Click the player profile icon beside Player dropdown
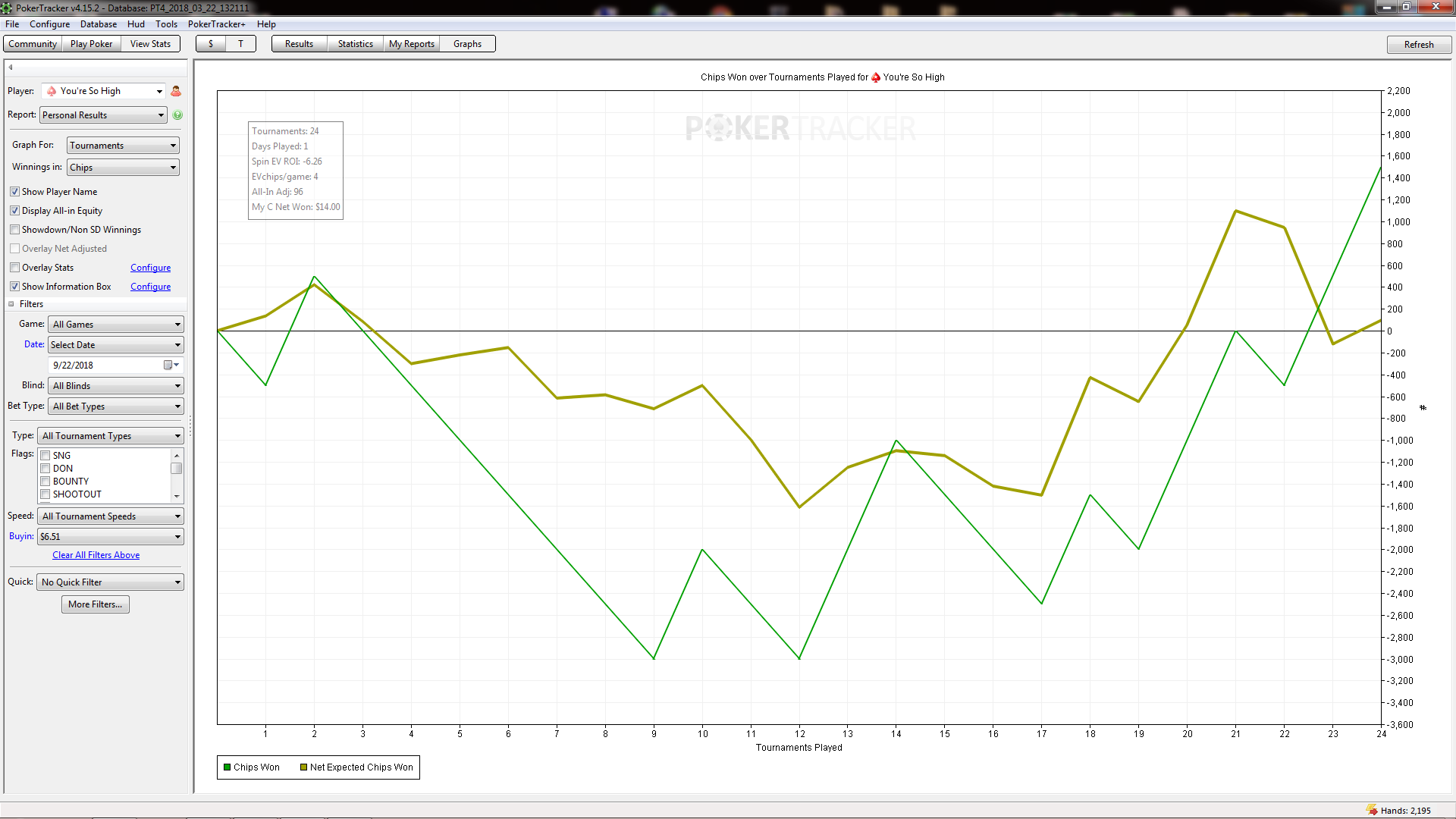Viewport: 1456px width, 819px height. click(x=176, y=91)
